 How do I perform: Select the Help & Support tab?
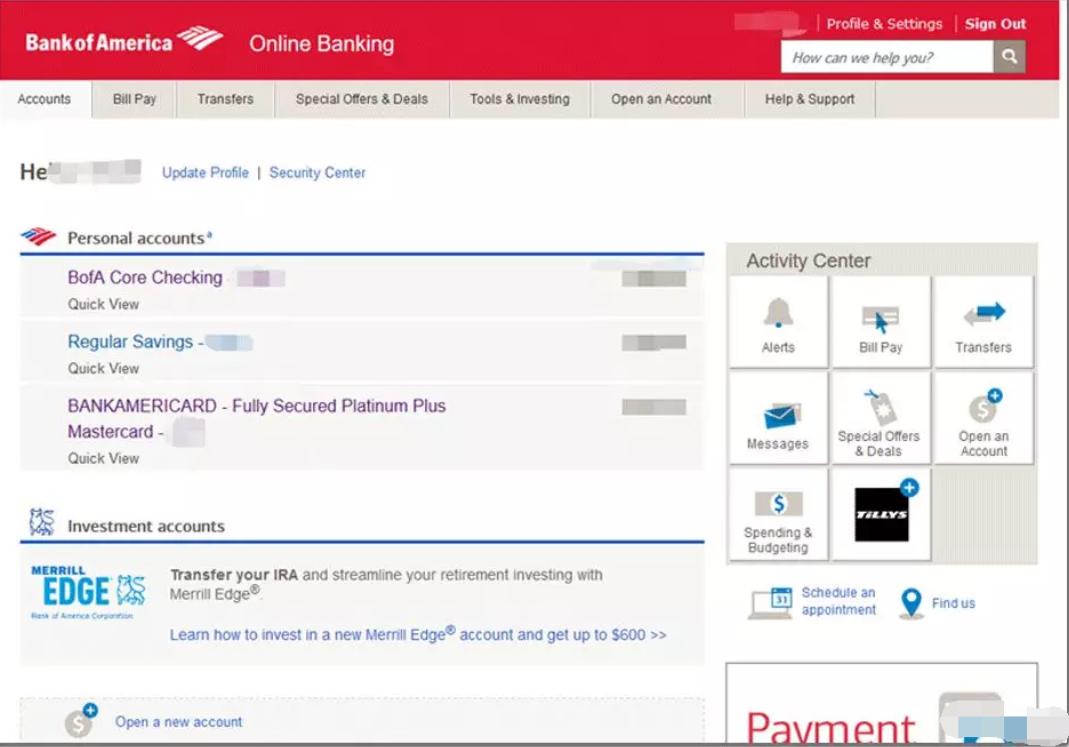coord(810,99)
